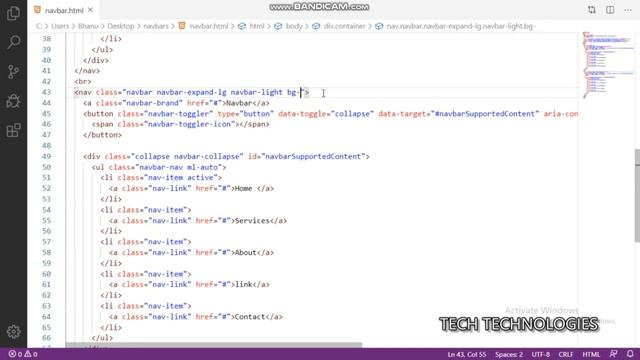Click the Home link text on line 52

243,188
